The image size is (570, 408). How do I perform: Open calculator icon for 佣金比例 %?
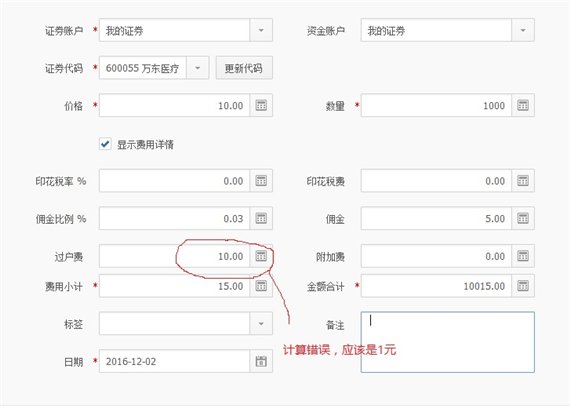pyautogui.click(x=261, y=219)
